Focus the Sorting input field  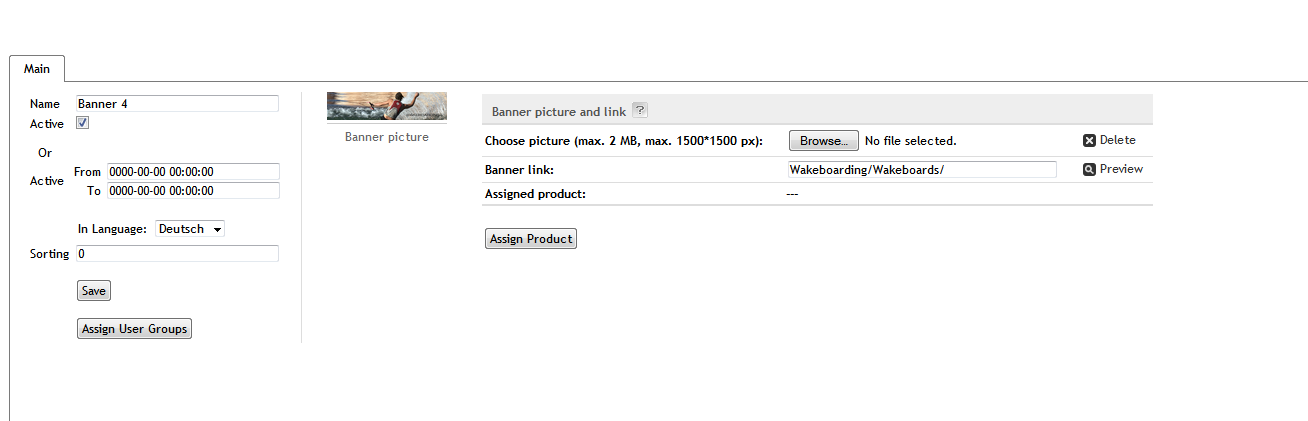coord(177,254)
